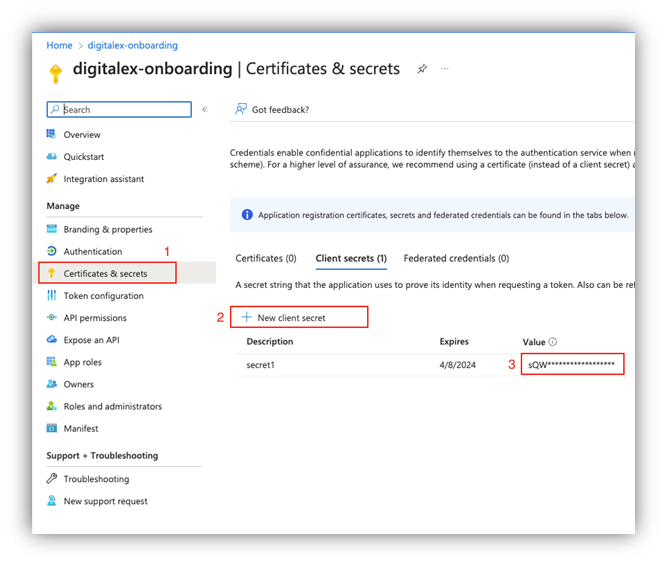Switch to the Federated credentials (0) tab
Screen dimensions: 667x566
point(456,258)
